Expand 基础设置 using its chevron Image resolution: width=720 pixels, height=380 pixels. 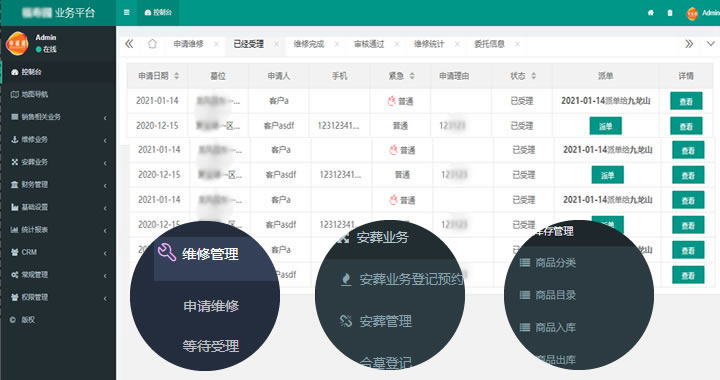105,208
